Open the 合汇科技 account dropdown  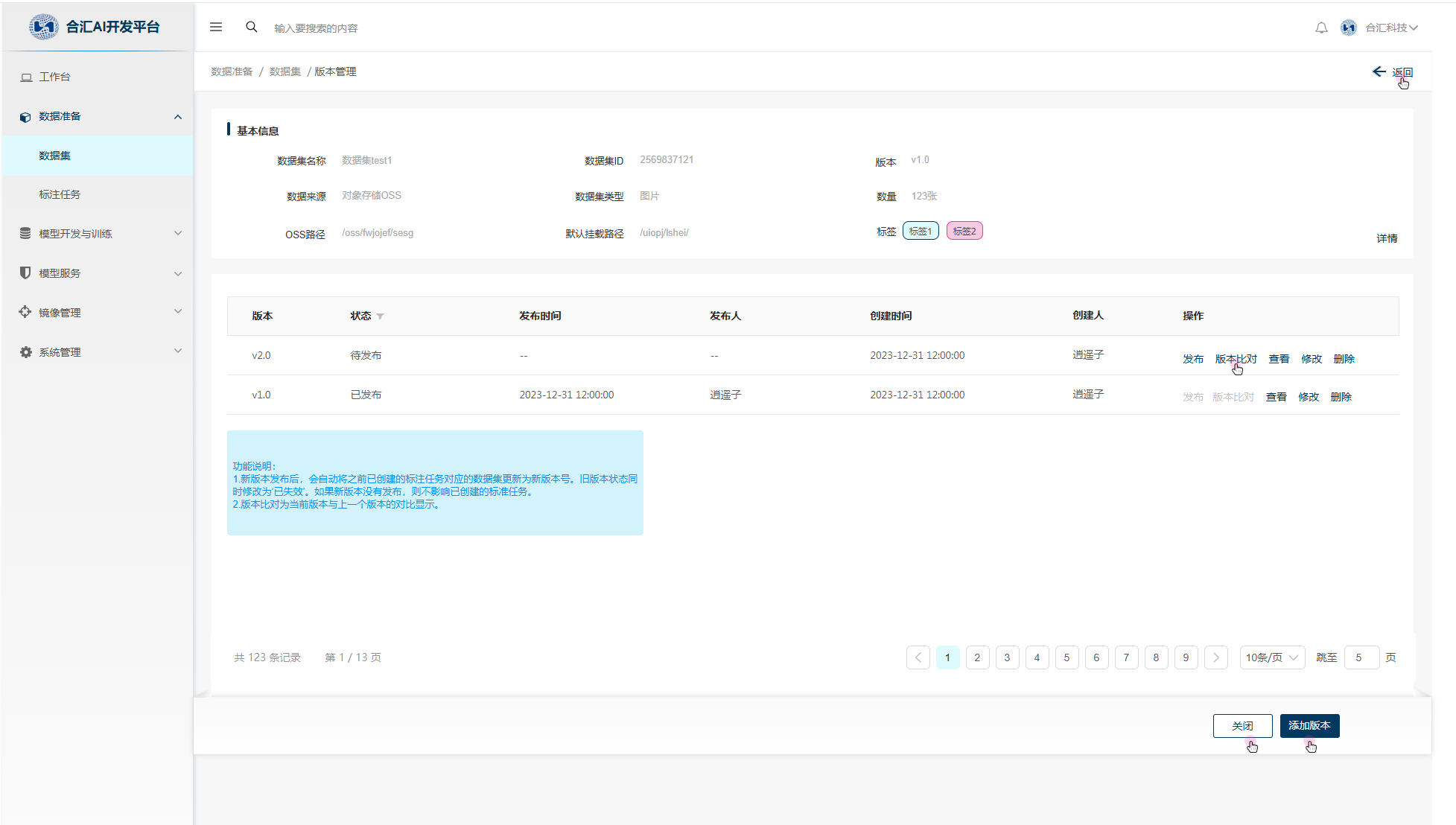coord(1391,28)
